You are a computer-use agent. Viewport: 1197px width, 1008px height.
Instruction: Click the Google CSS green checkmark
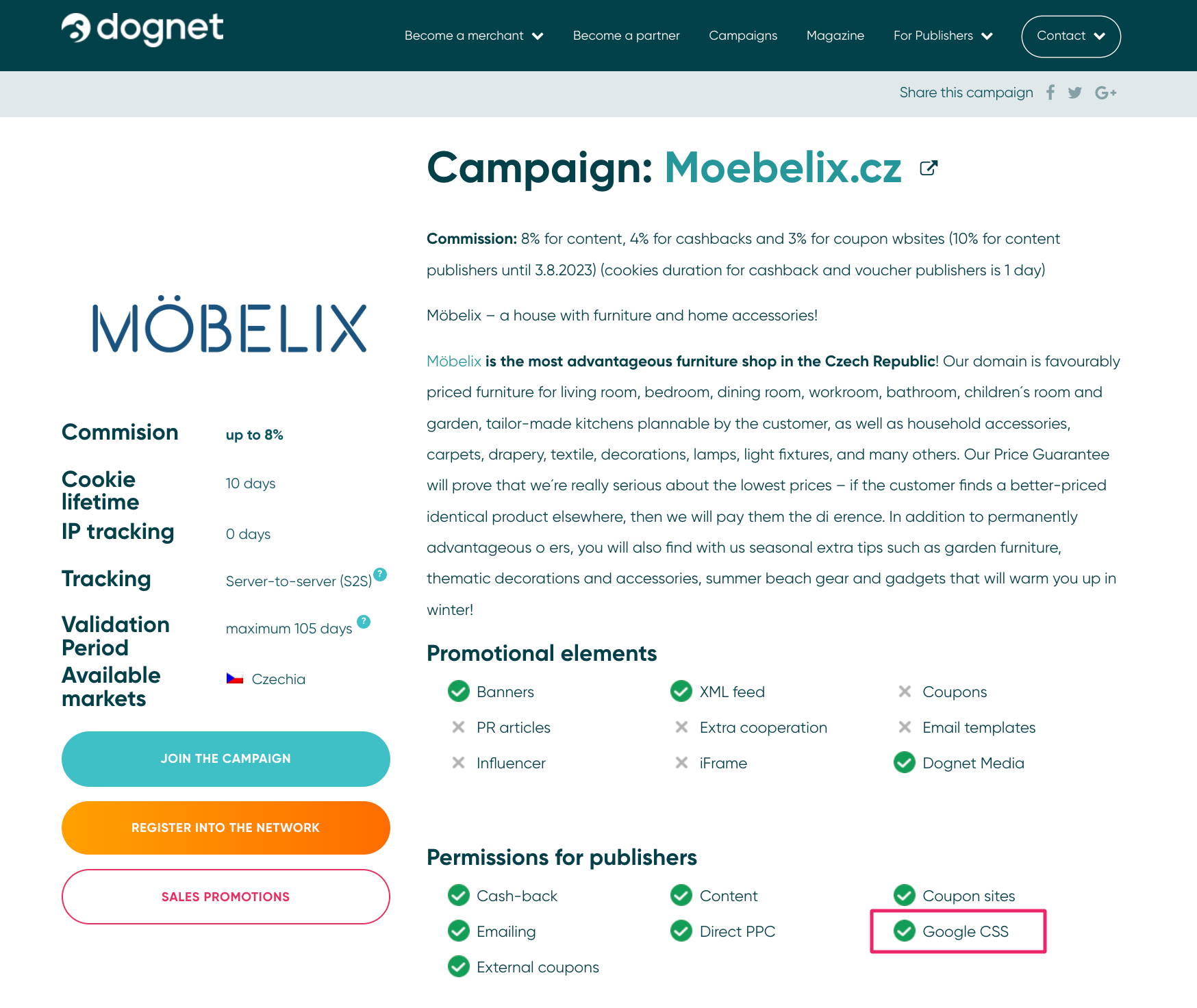tap(905, 931)
